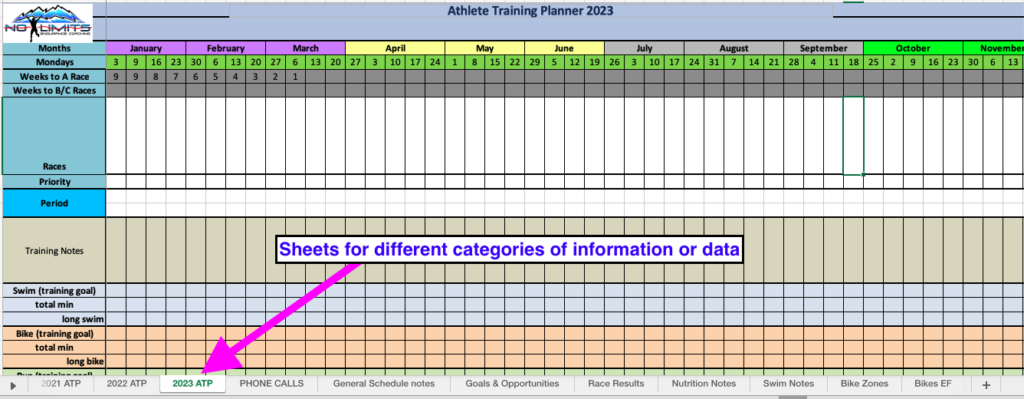Image resolution: width=1024 pixels, height=399 pixels.
Task: Click the No Limits logo image
Action: tap(48, 22)
